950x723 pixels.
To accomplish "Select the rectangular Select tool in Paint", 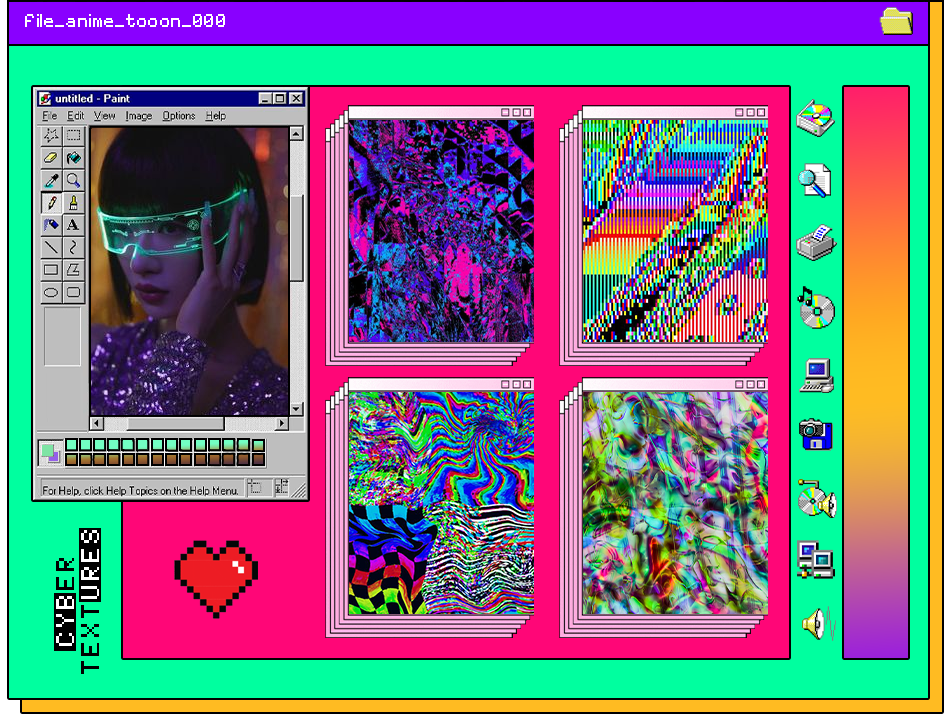I will coord(73,135).
